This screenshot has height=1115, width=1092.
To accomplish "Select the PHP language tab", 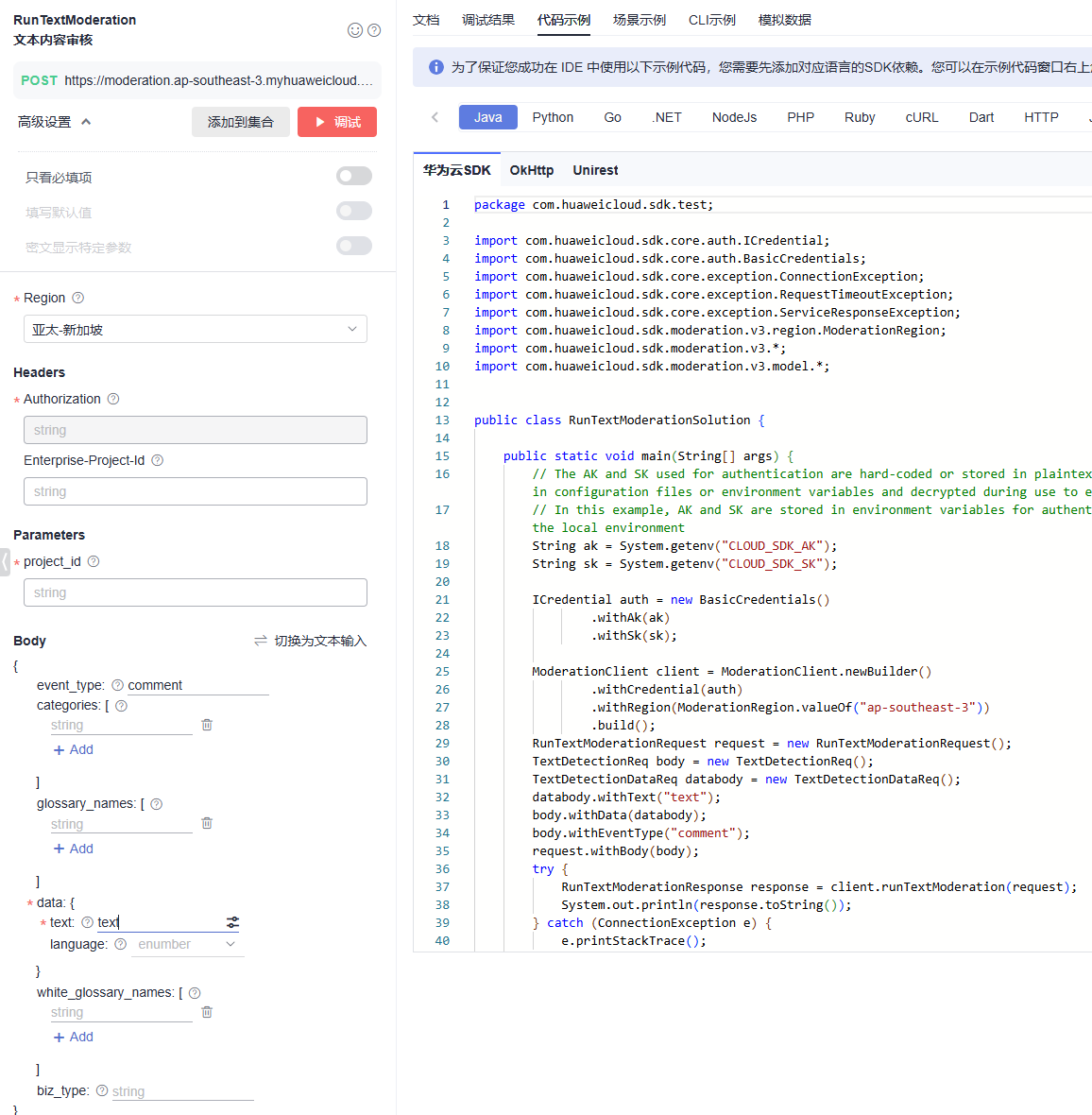I will point(800,117).
